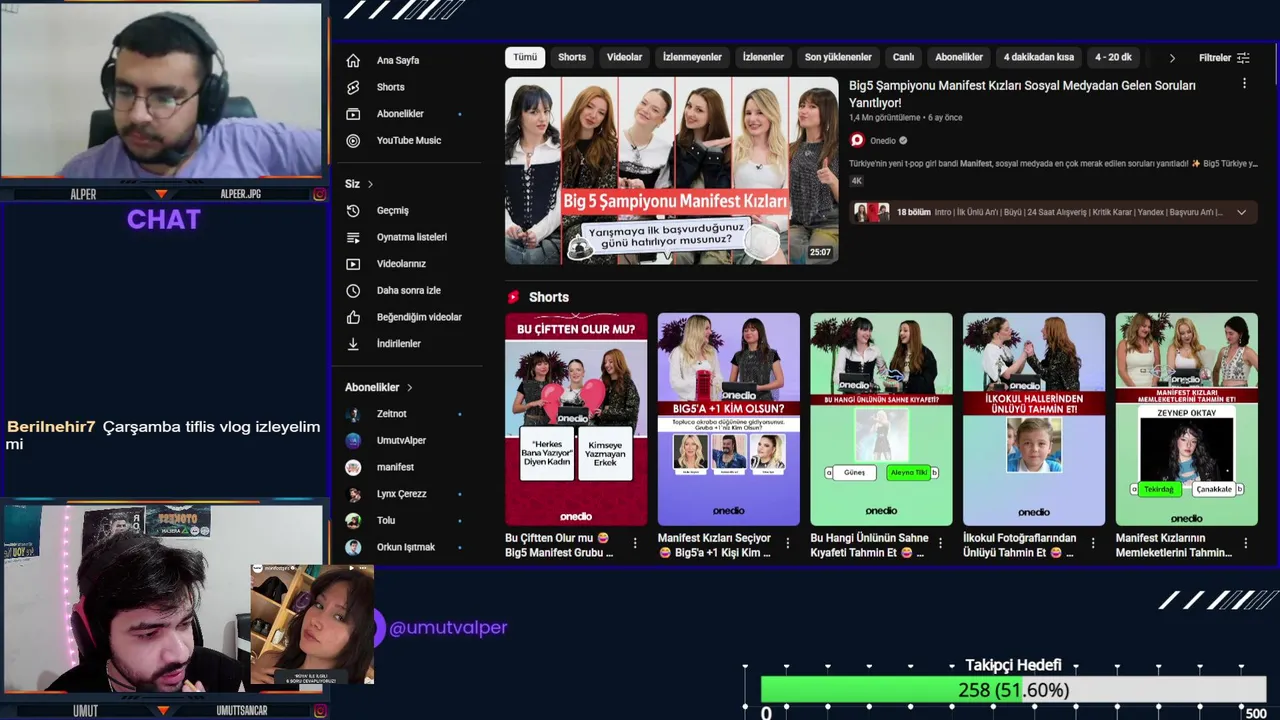Image resolution: width=1280 pixels, height=720 pixels.
Task: Click the Instagram icon next to UMUTTSANCAR
Action: click(319, 711)
